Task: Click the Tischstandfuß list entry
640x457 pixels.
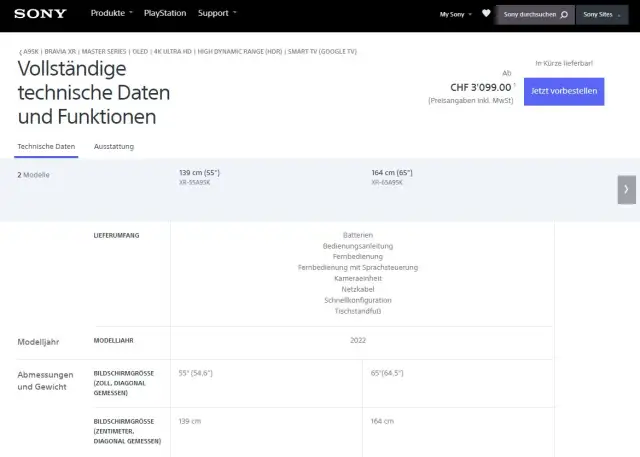Action: pyautogui.click(x=358, y=311)
